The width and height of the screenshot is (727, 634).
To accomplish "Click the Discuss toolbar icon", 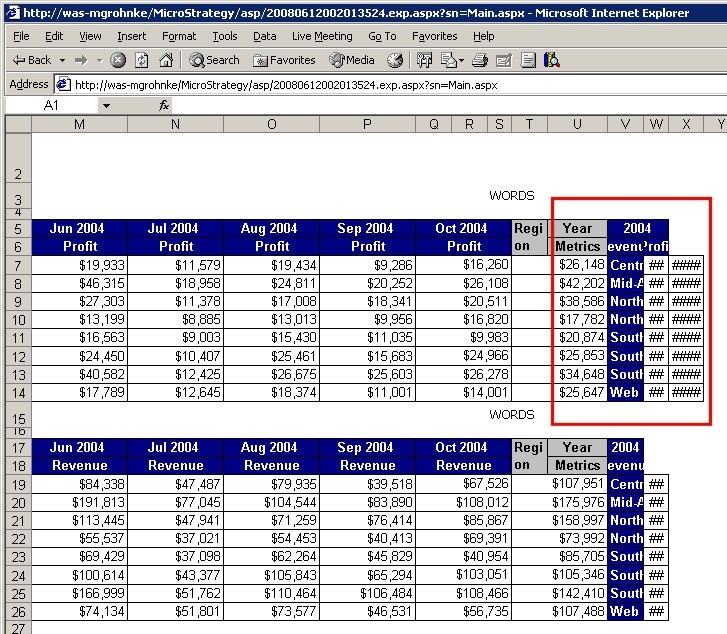I will [504, 60].
